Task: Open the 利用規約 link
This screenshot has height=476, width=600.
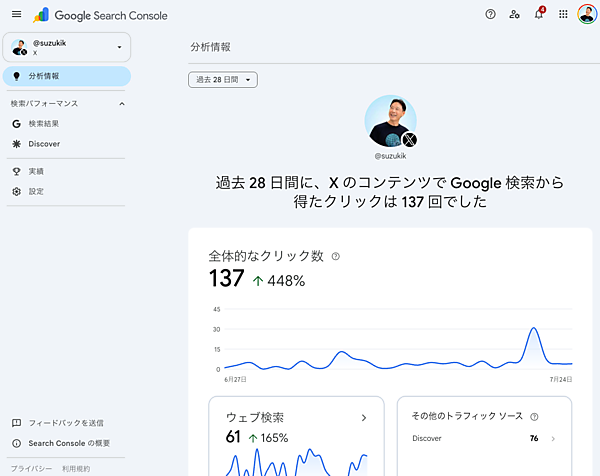Action: coord(76,469)
